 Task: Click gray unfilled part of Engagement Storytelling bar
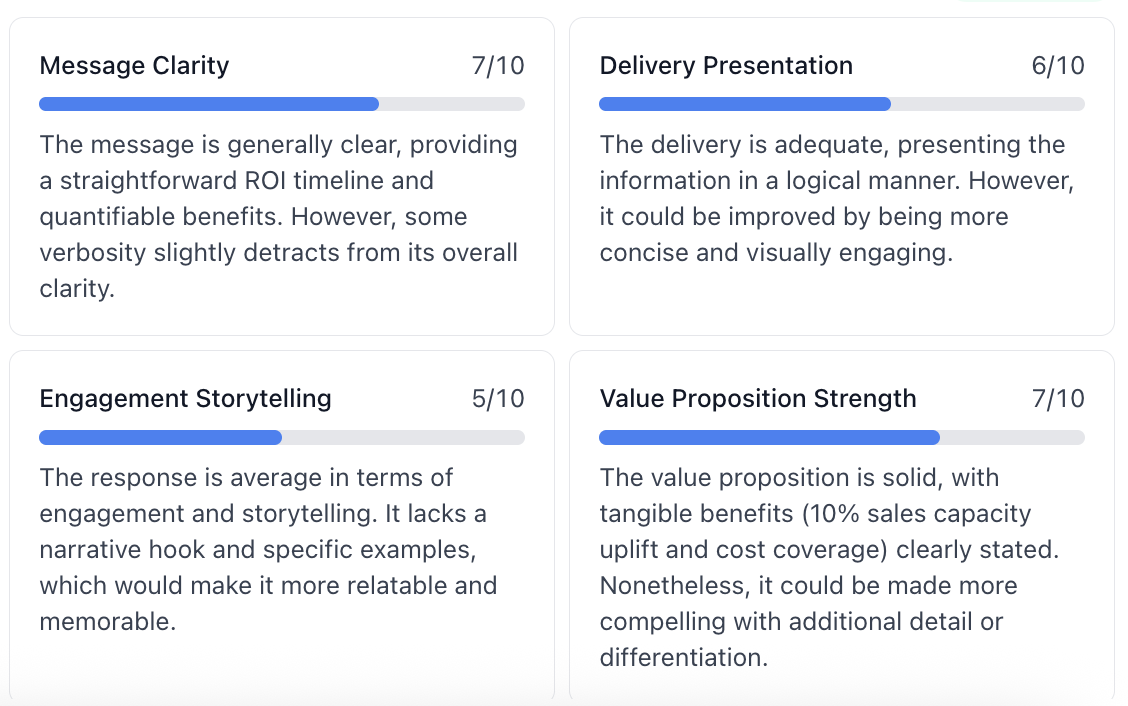point(403,437)
